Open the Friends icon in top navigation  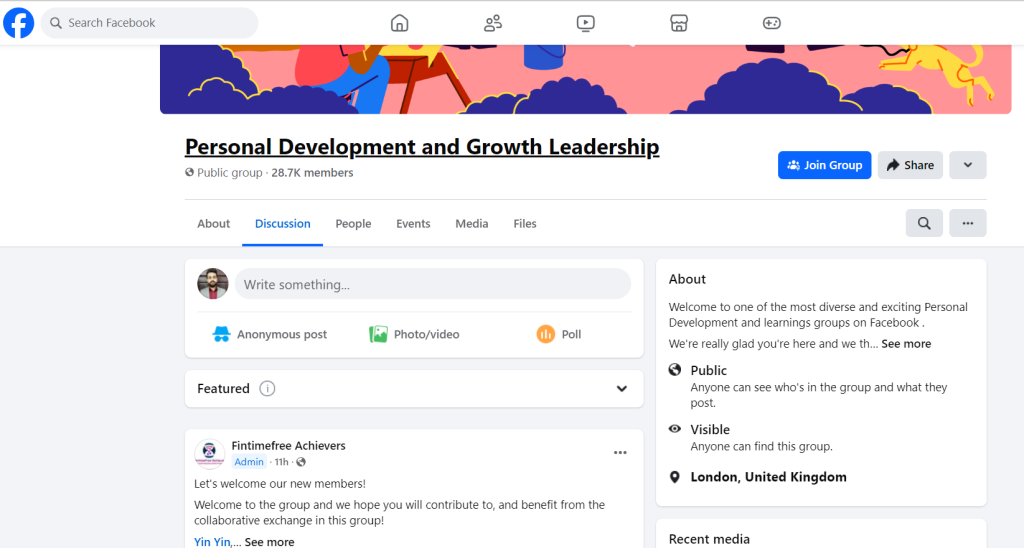click(x=492, y=24)
